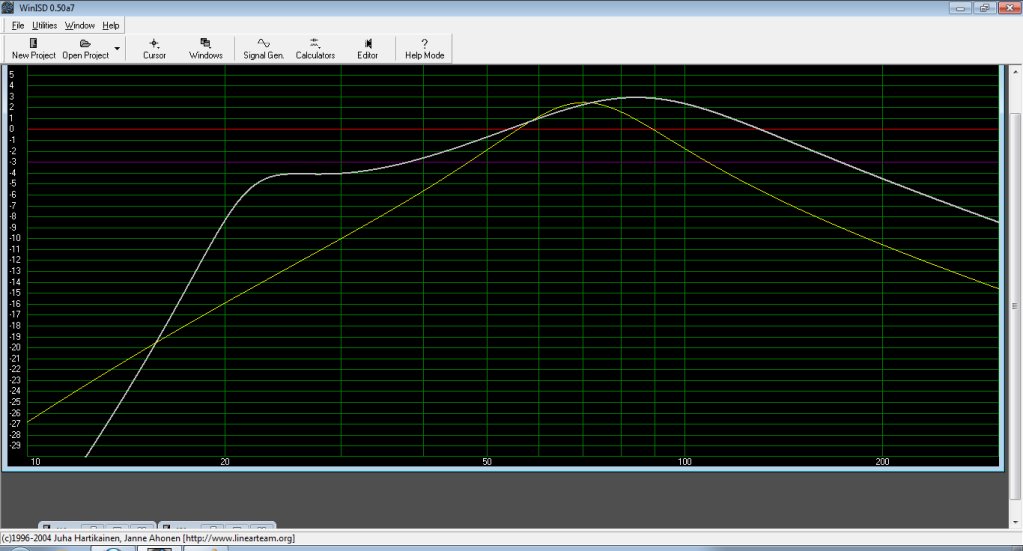The image size is (1023, 551).
Task: Open the Utilities menu
Action: [x=44, y=25]
